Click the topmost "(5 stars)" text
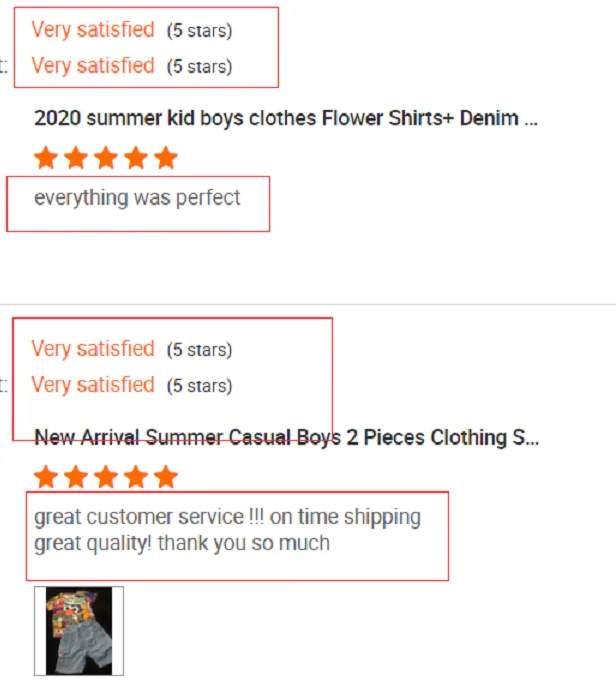Image resolution: width=616 pixels, height=690 pixels. point(199,31)
